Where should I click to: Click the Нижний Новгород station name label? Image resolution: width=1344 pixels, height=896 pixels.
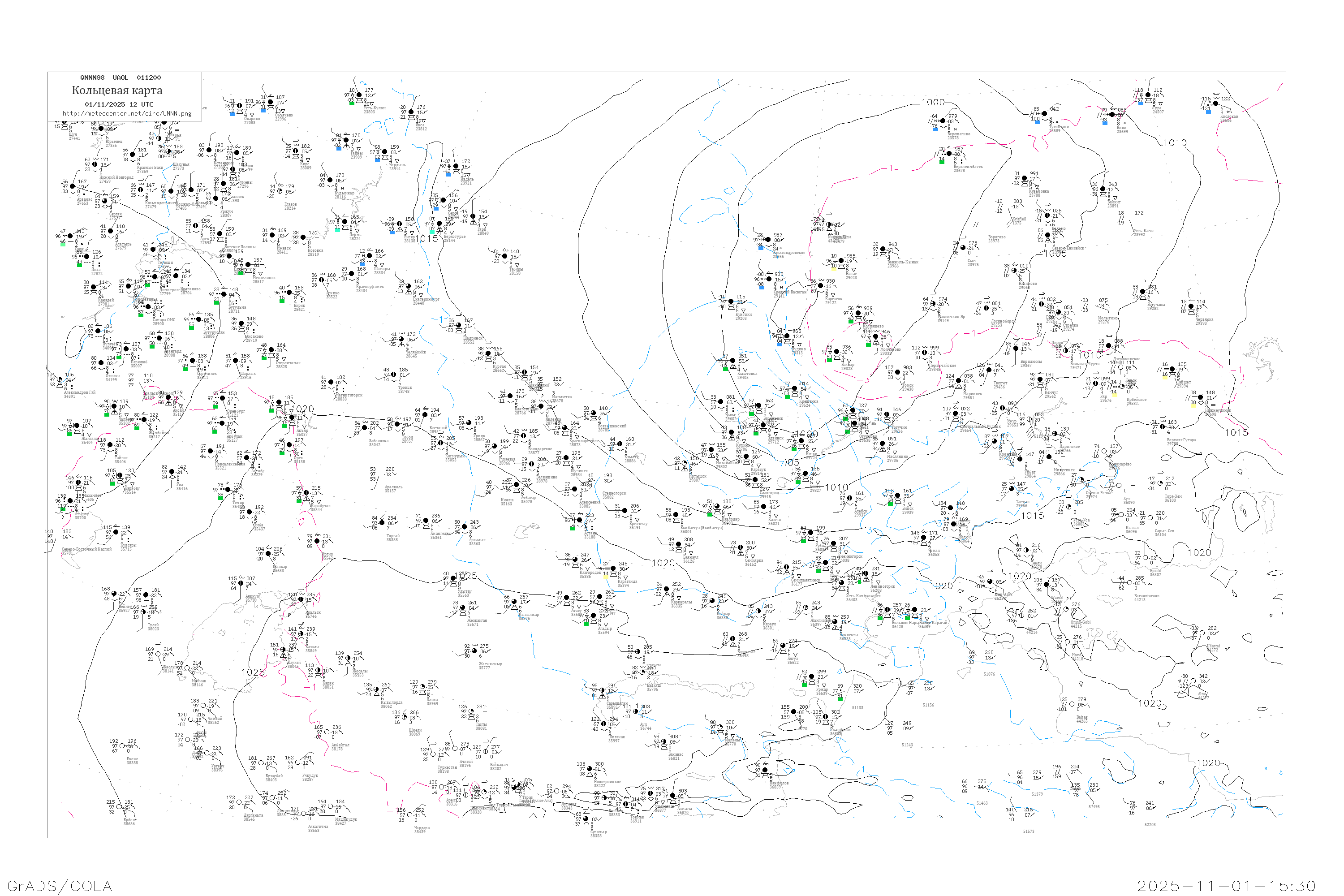coord(116,178)
